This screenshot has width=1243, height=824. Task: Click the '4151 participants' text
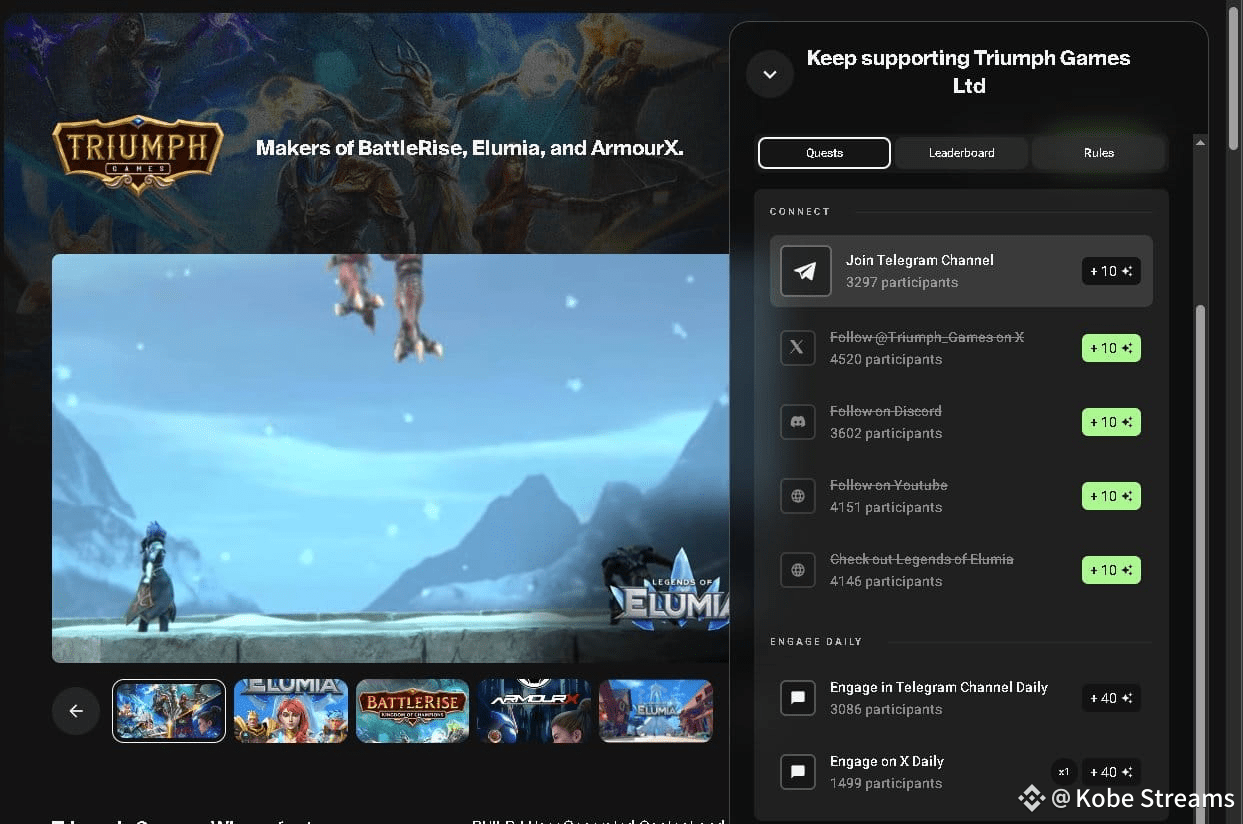tap(886, 507)
